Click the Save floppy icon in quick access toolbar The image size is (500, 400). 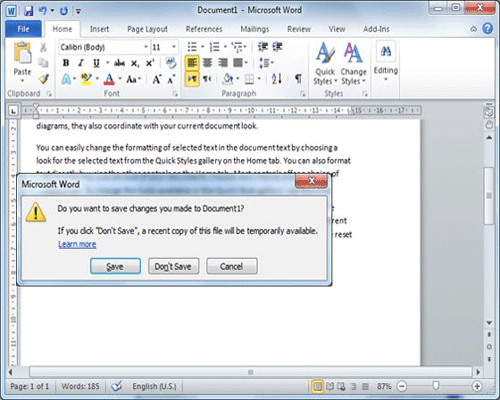coord(29,11)
